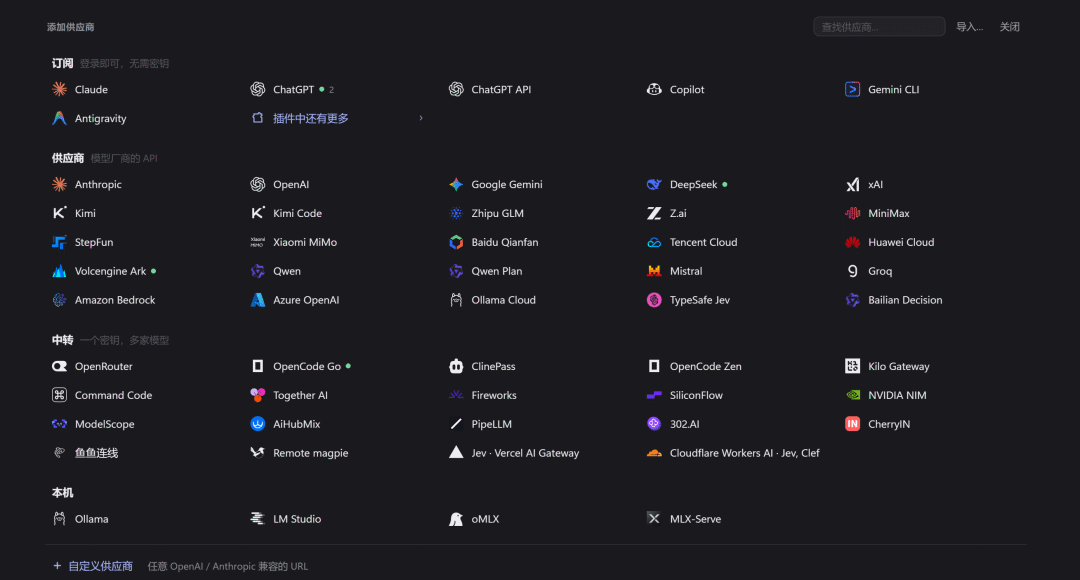Focus the 查找供应商 search field
The width and height of the screenshot is (1080, 580).
[879, 27]
